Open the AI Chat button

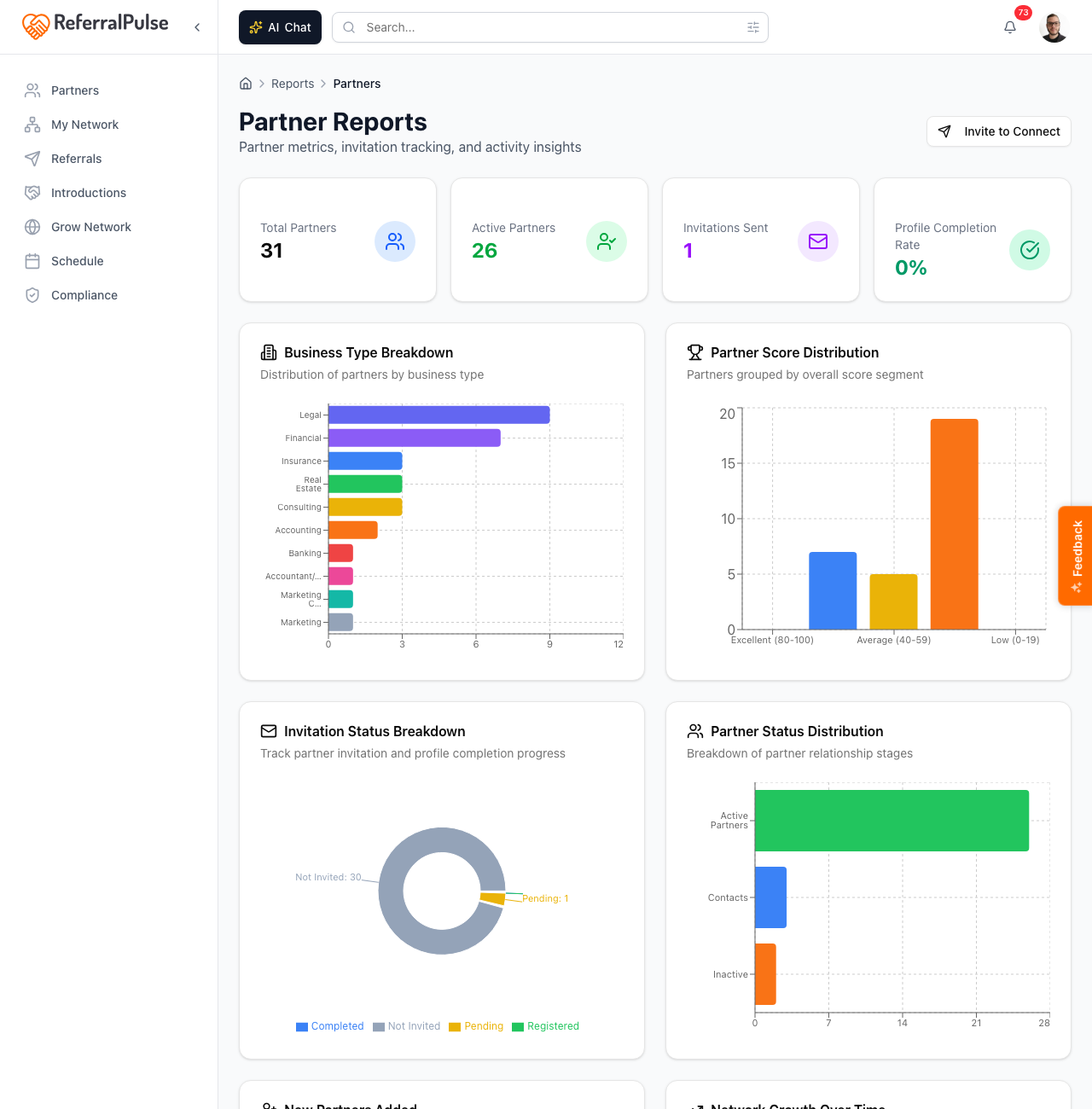tap(280, 27)
